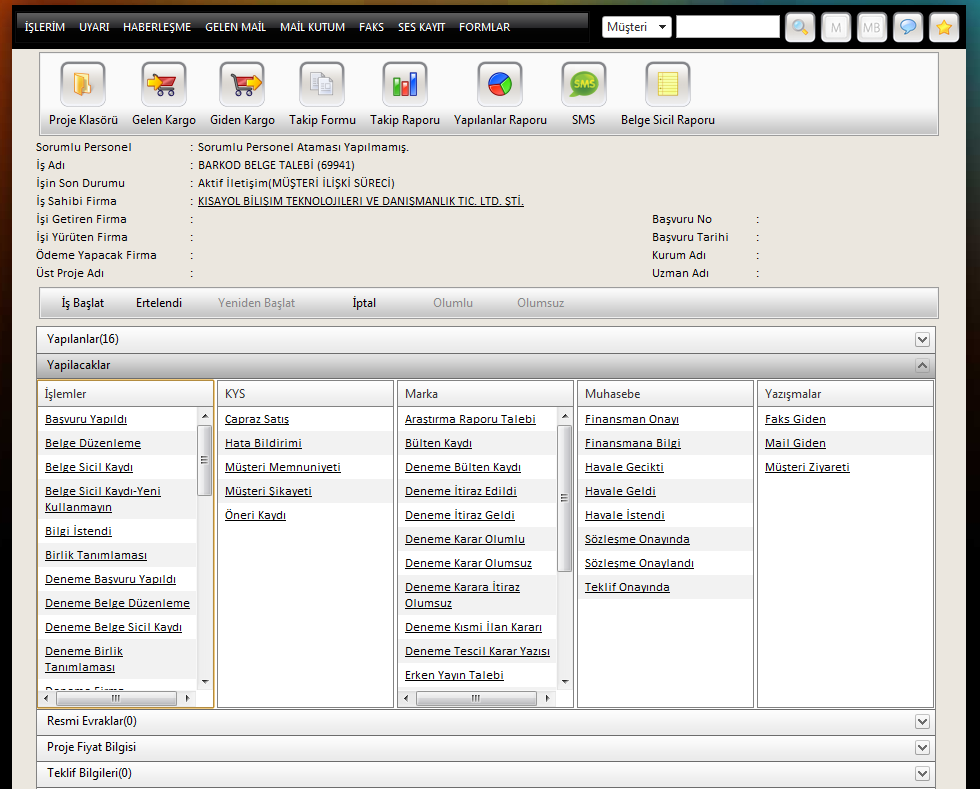The width and height of the screenshot is (980, 789).
Task: Click the Gelen Kargo cart icon
Action: (164, 85)
